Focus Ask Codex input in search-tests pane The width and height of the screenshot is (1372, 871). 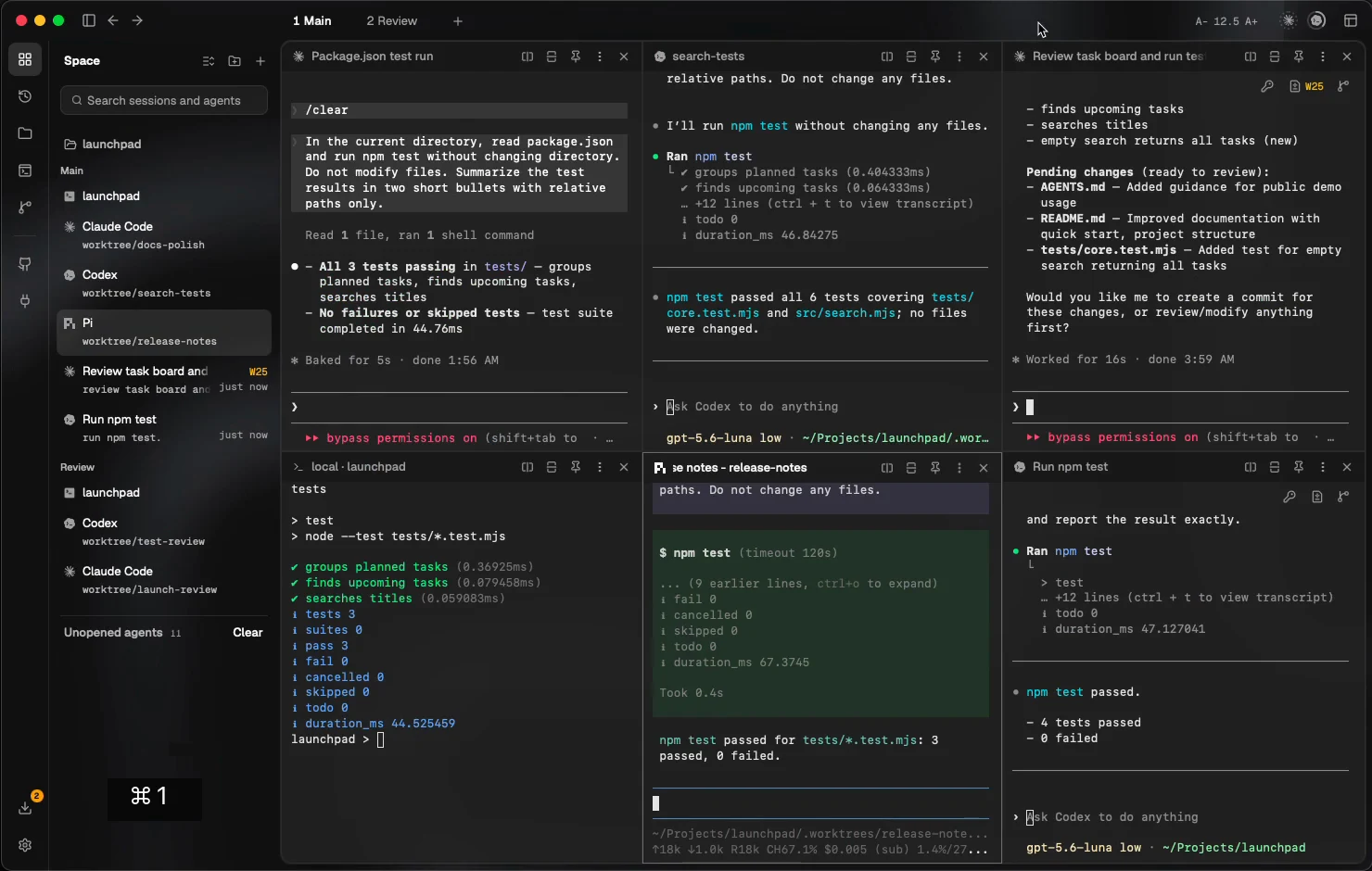click(820, 407)
